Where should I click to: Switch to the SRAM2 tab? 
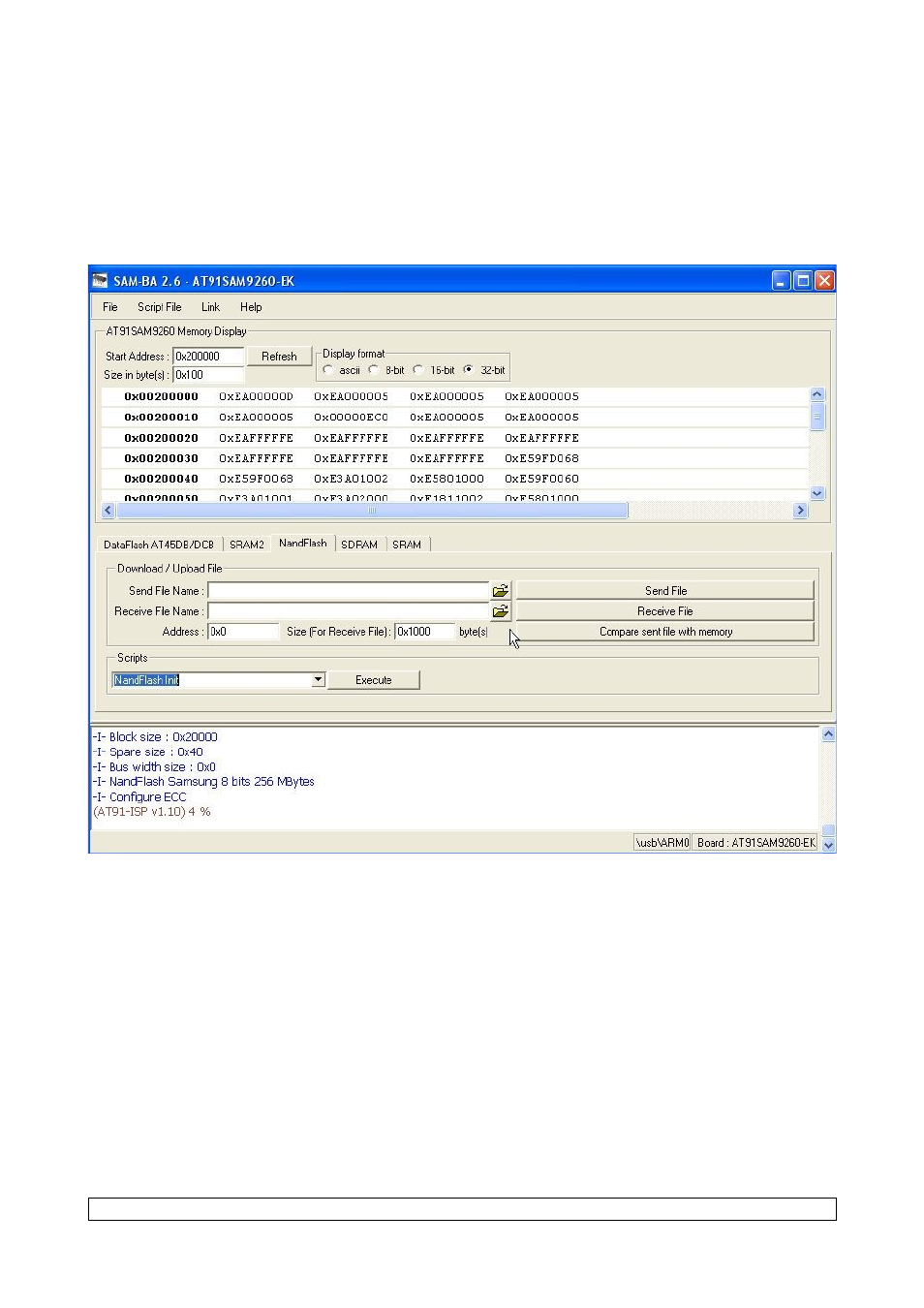[247, 545]
